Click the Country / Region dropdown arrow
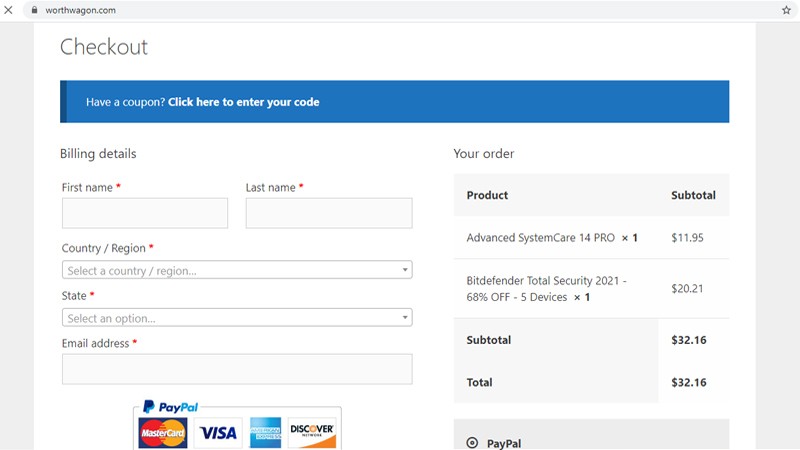Viewport: 800px width, 450px height. tap(405, 270)
